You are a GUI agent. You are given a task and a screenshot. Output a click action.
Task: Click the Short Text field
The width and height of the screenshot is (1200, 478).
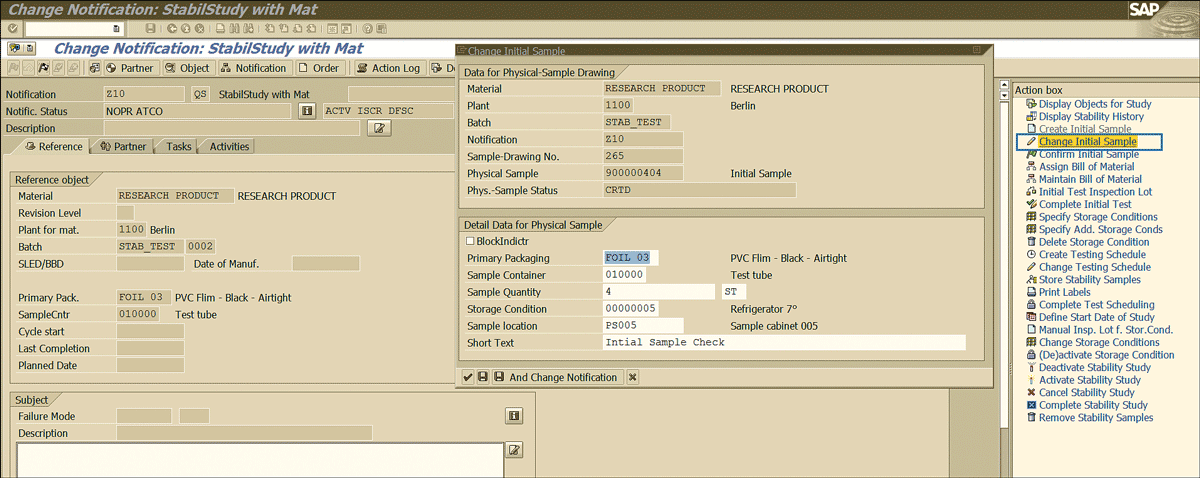(x=784, y=343)
